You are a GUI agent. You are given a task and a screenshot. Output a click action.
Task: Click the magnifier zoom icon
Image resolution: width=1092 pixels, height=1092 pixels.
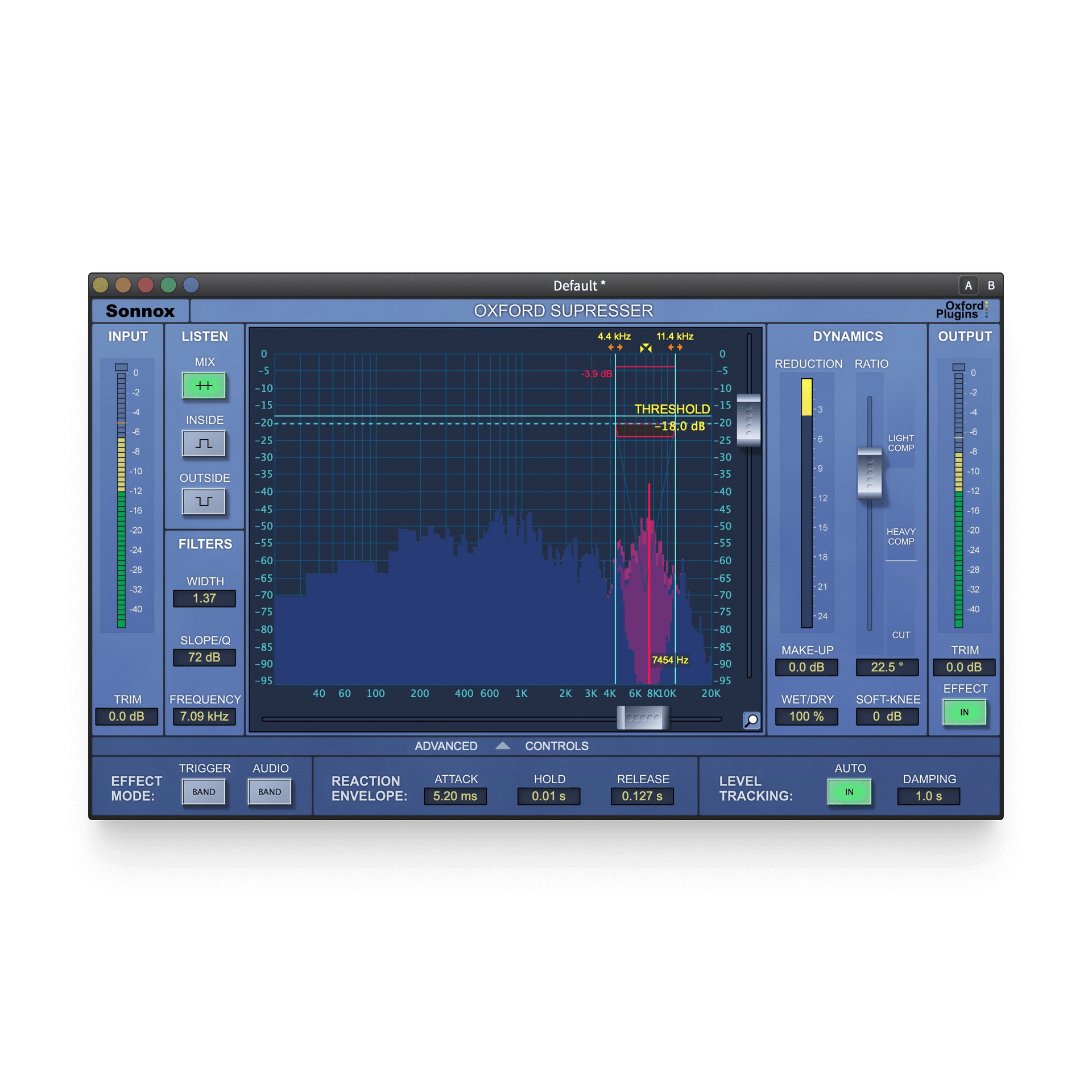(751, 720)
